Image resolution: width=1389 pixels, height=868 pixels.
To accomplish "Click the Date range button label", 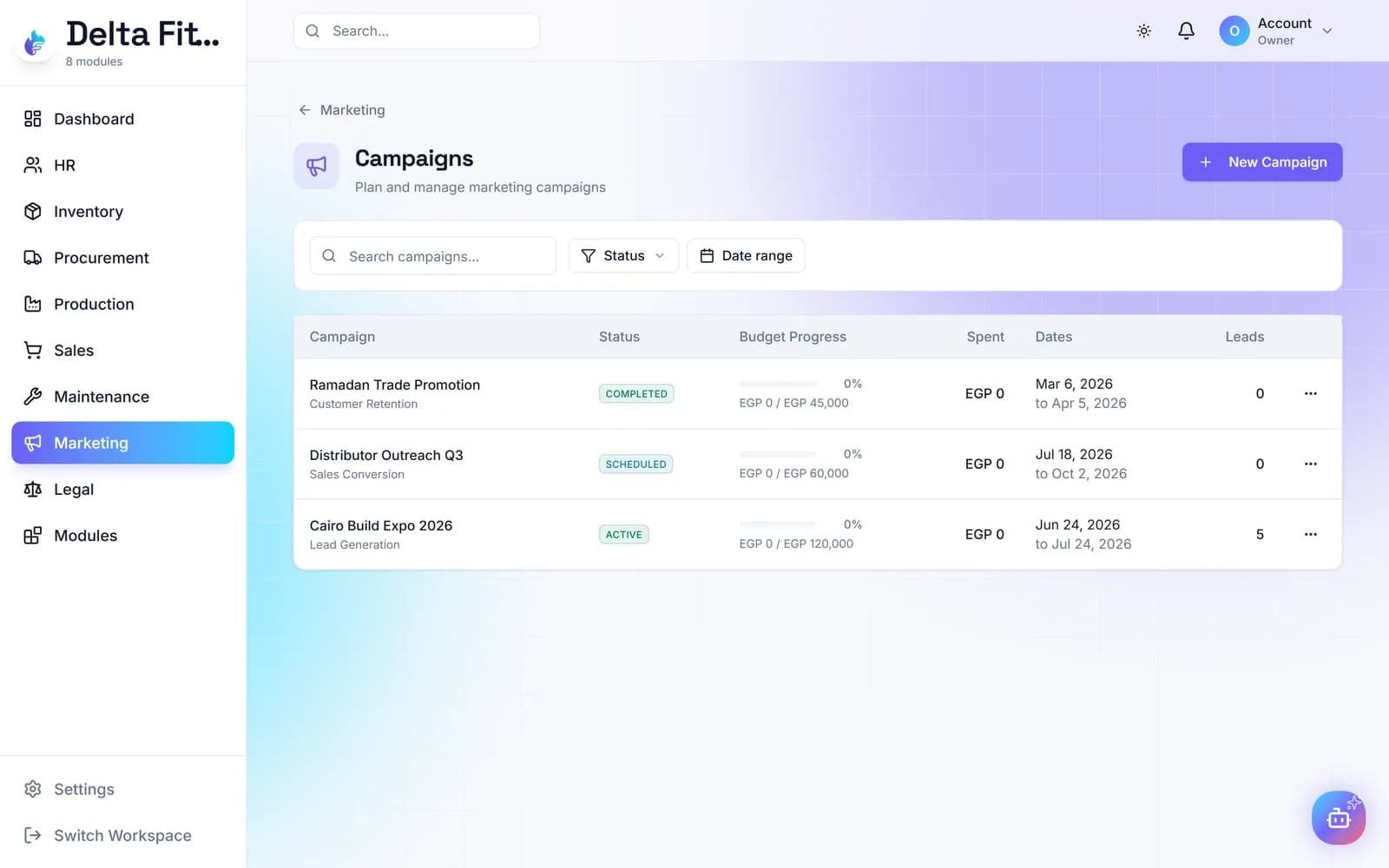I will tap(757, 256).
